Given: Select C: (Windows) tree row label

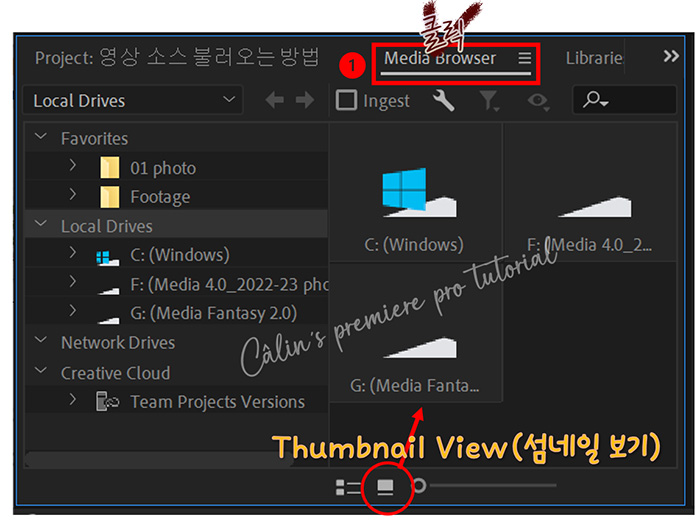Looking at the screenshot, I should [180, 255].
